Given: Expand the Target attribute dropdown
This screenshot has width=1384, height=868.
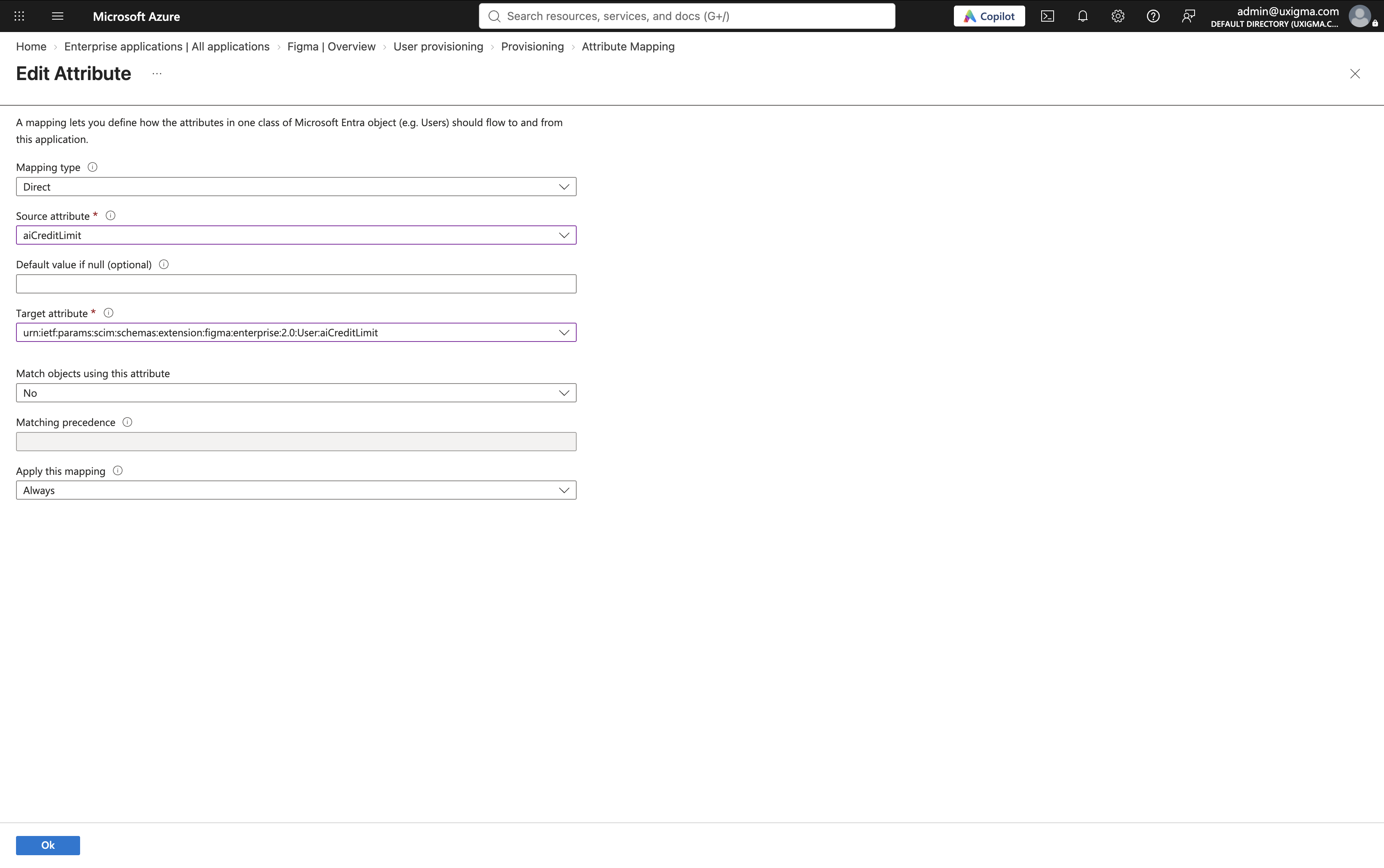Looking at the screenshot, I should click(x=296, y=332).
